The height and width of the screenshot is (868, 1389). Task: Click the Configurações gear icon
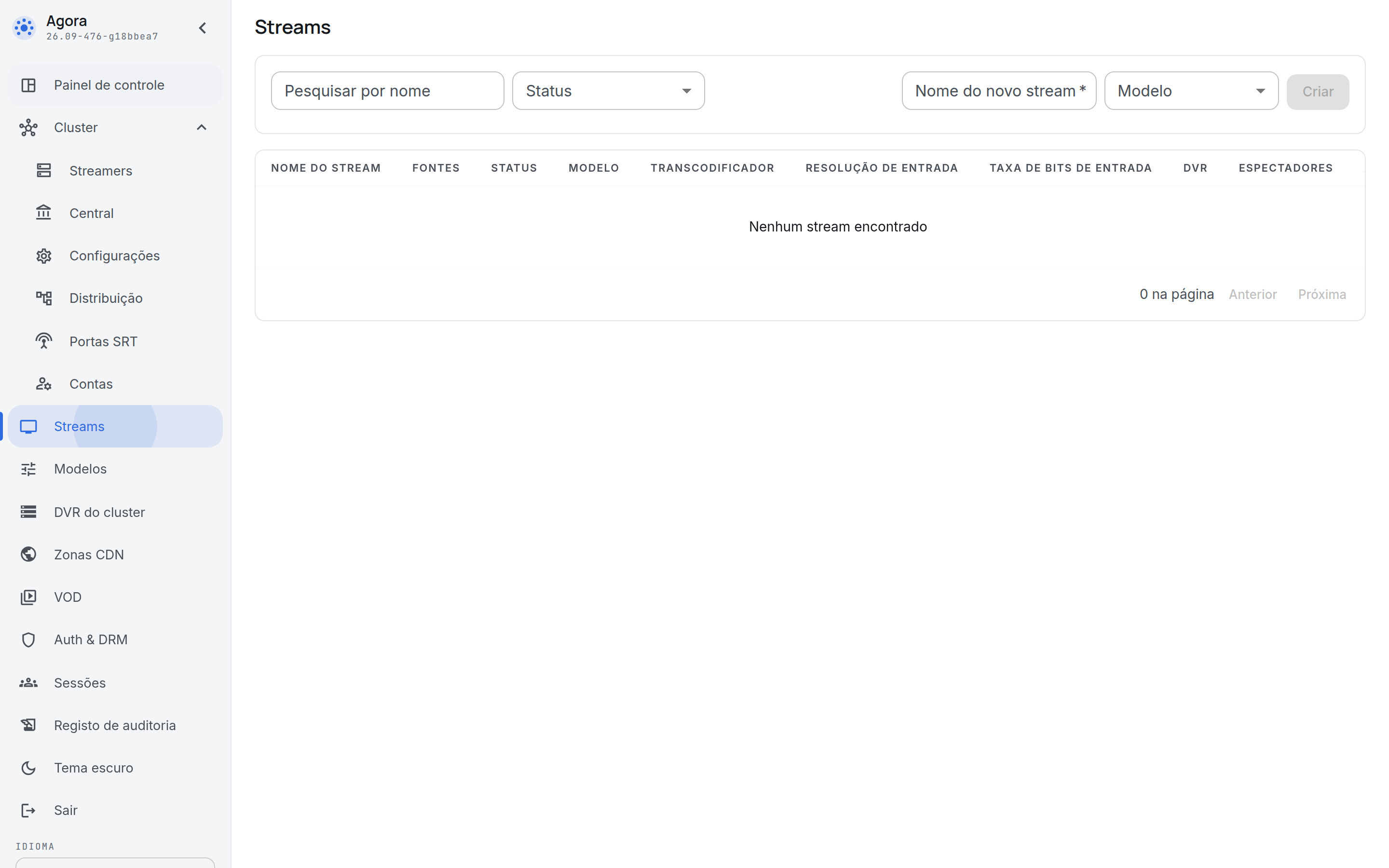tap(44, 256)
